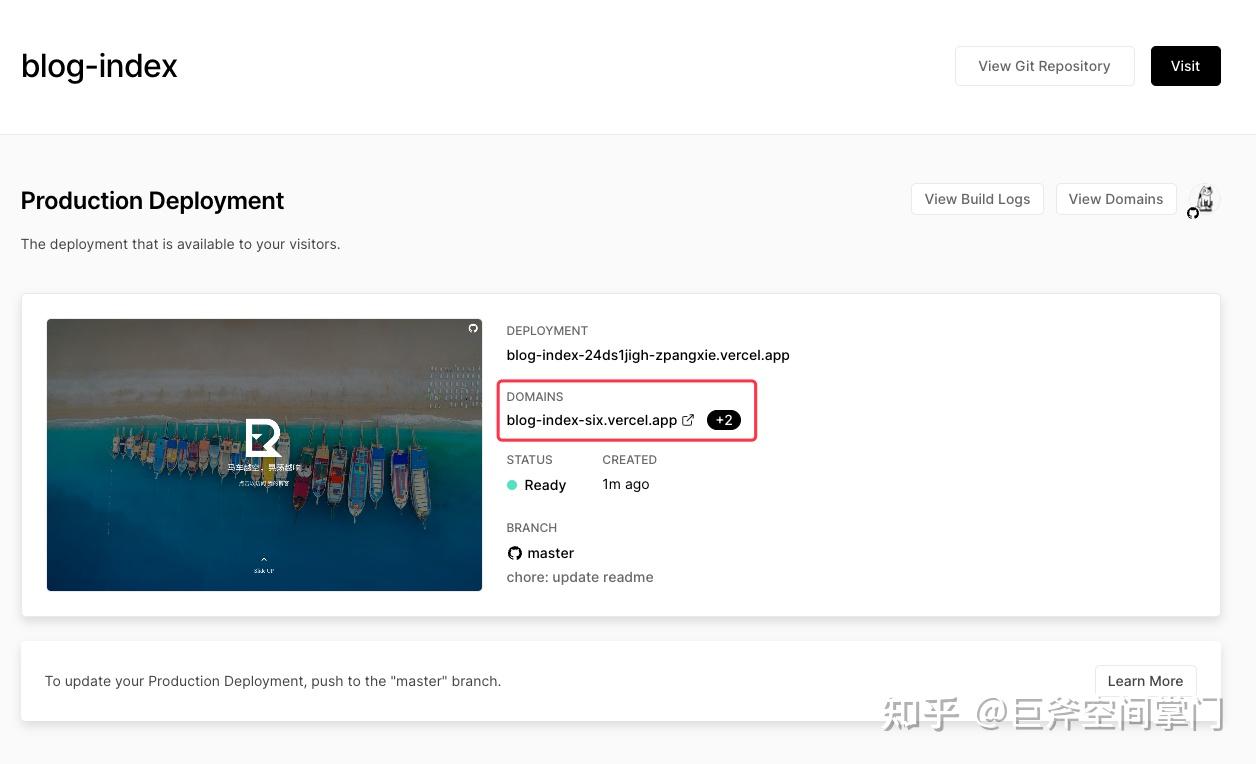The height and width of the screenshot is (764, 1256).
Task: Click the View Git Repository button
Action: [1044, 66]
